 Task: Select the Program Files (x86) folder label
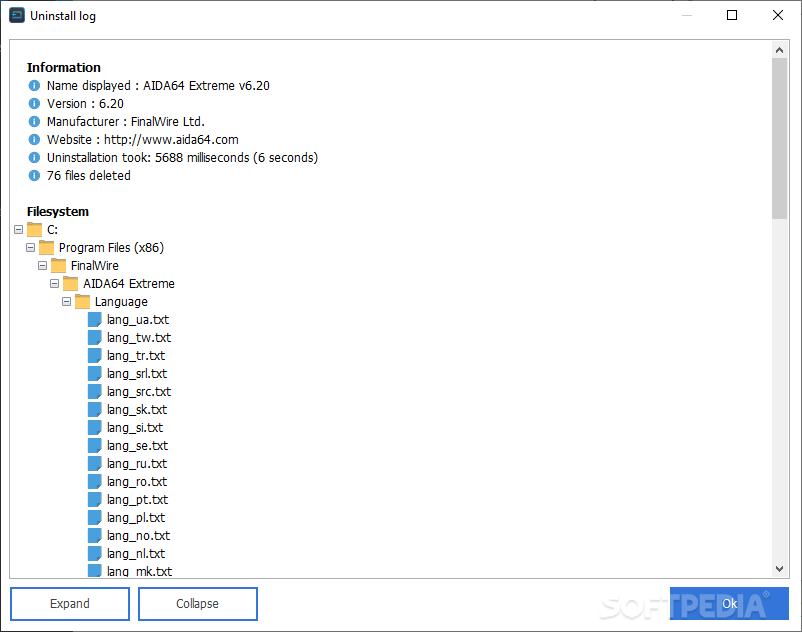[x=111, y=247]
